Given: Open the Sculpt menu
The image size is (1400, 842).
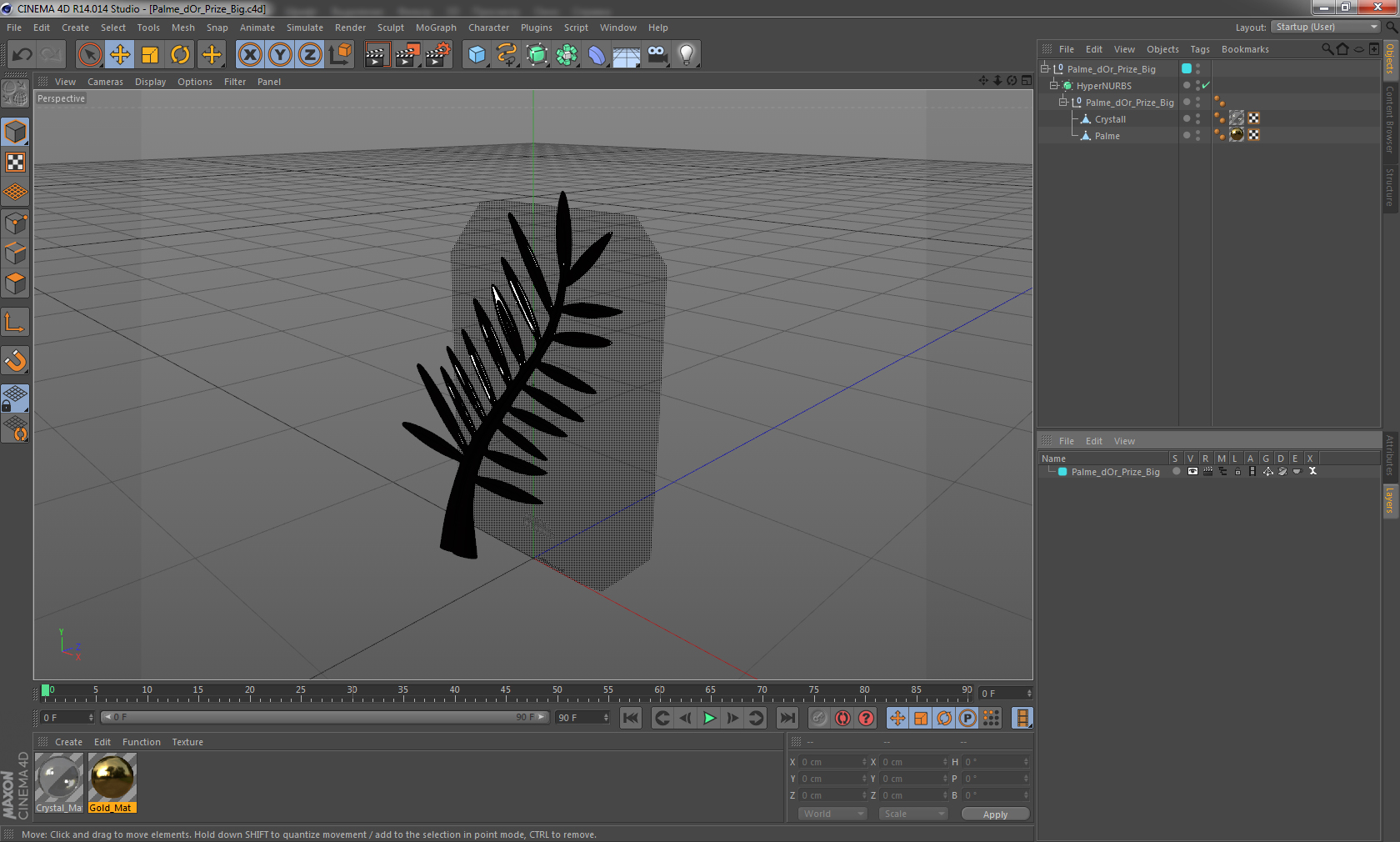Looking at the screenshot, I should point(390,28).
